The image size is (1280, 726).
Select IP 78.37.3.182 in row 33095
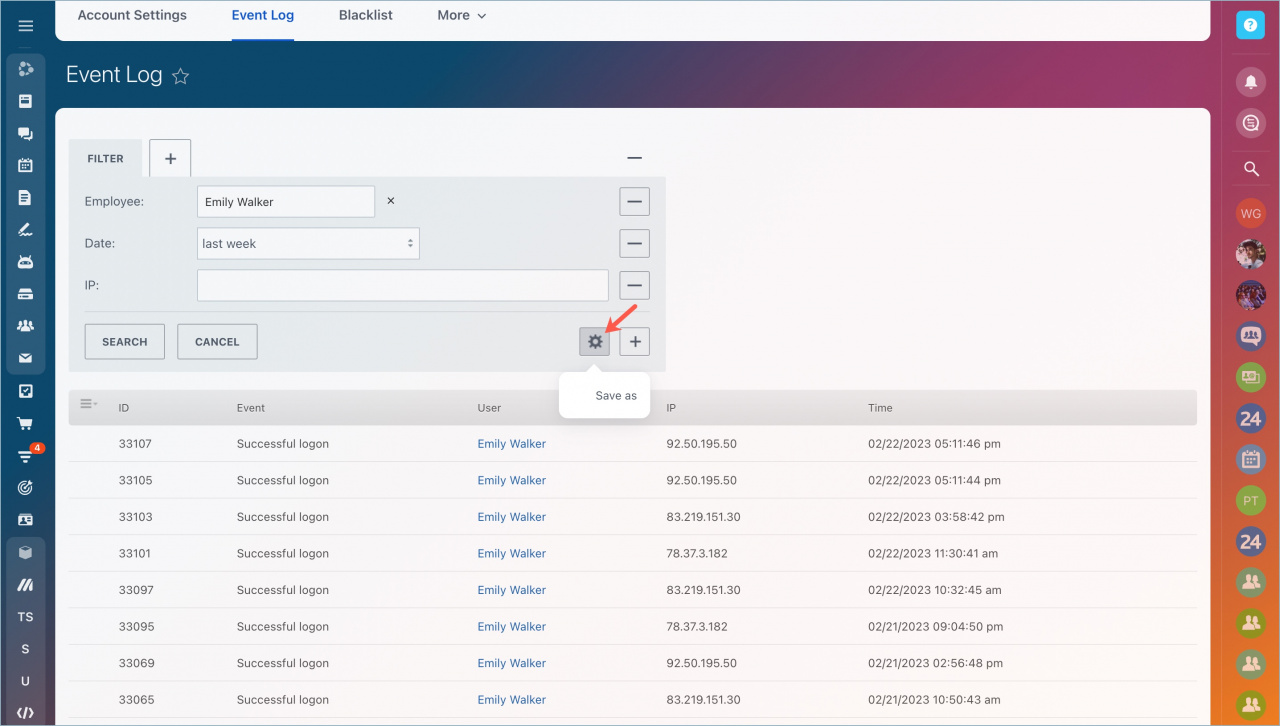[x=697, y=627]
